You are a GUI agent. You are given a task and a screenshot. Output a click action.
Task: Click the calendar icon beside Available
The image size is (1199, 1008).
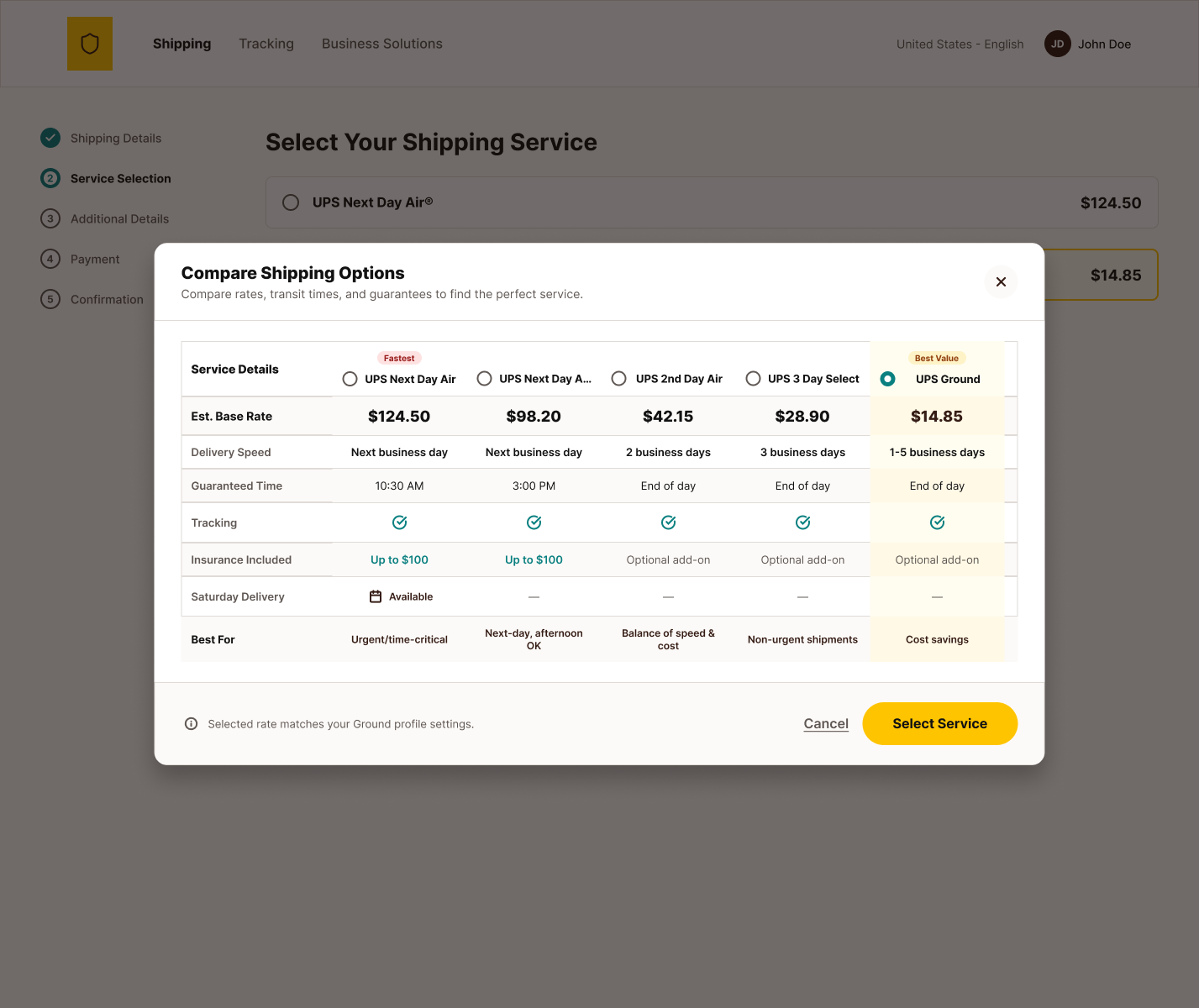click(x=376, y=596)
